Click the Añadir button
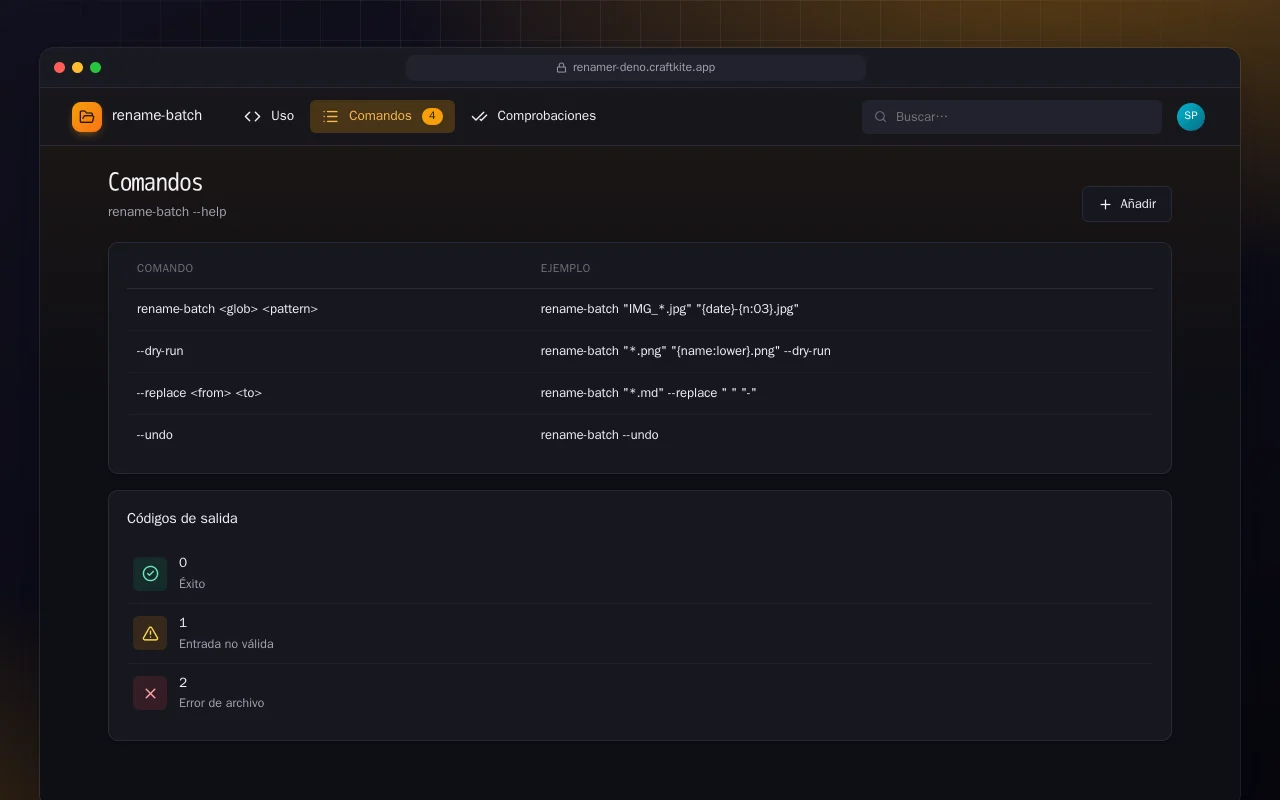The height and width of the screenshot is (800, 1280). [x=1127, y=204]
